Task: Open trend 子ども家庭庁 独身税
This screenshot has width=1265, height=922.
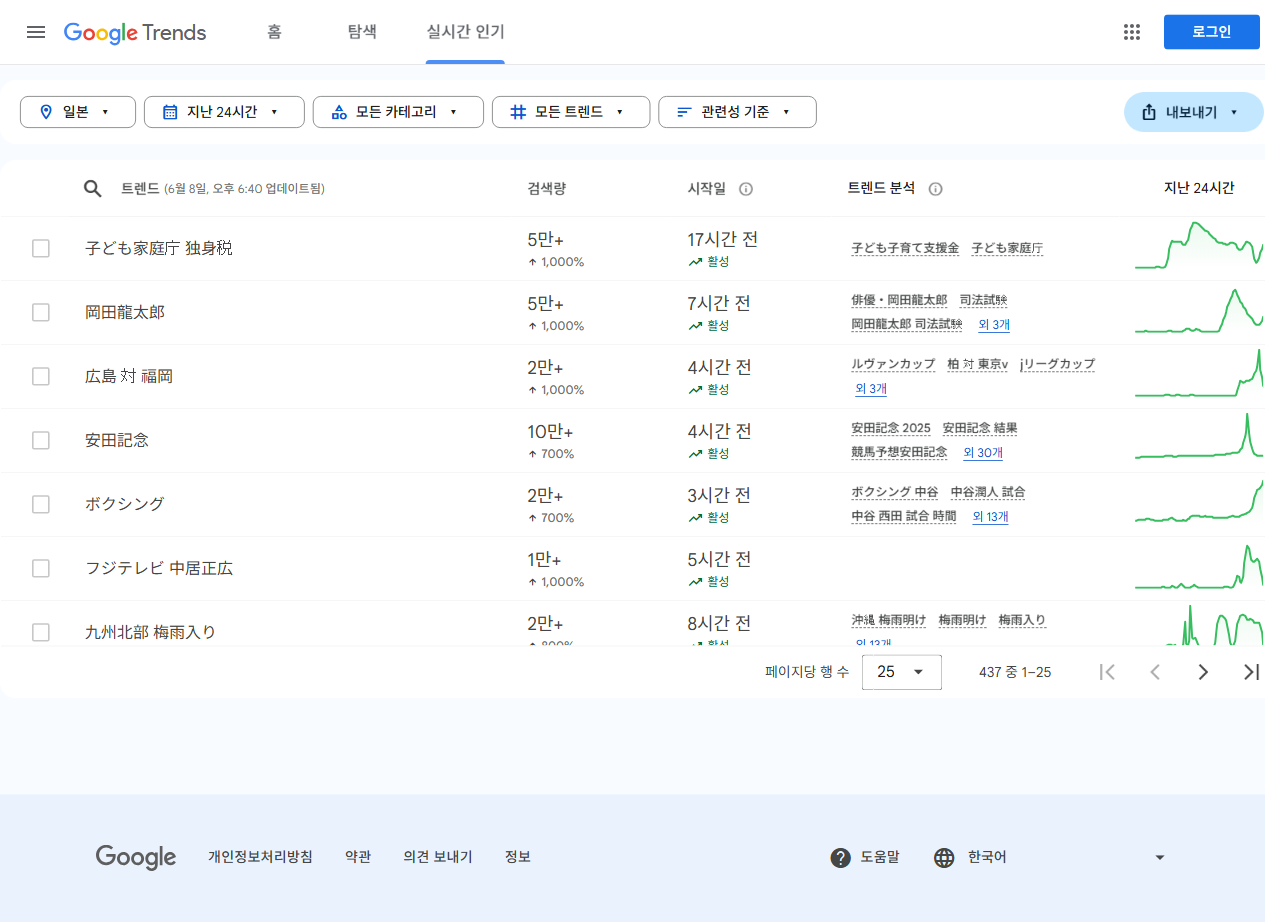Action: click(159, 248)
